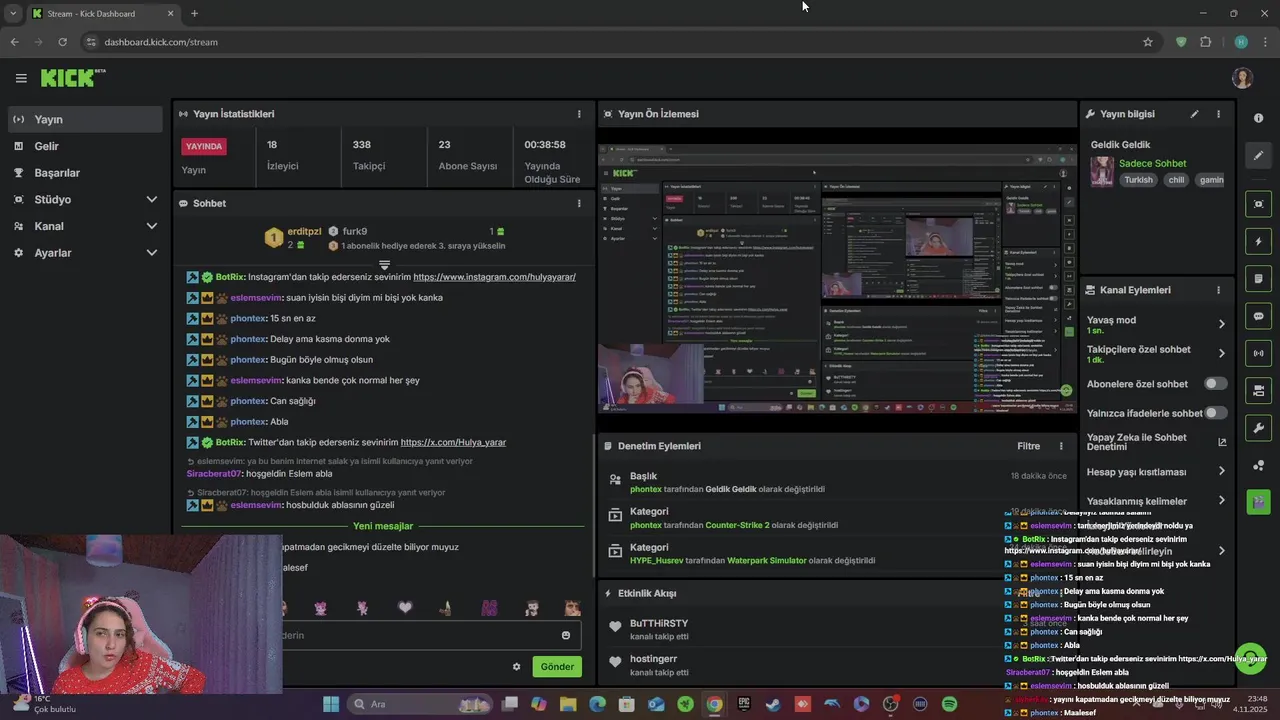The width and height of the screenshot is (1280, 720).
Task: Jump to Yeni mesajlar in chat
Action: [x=383, y=526]
